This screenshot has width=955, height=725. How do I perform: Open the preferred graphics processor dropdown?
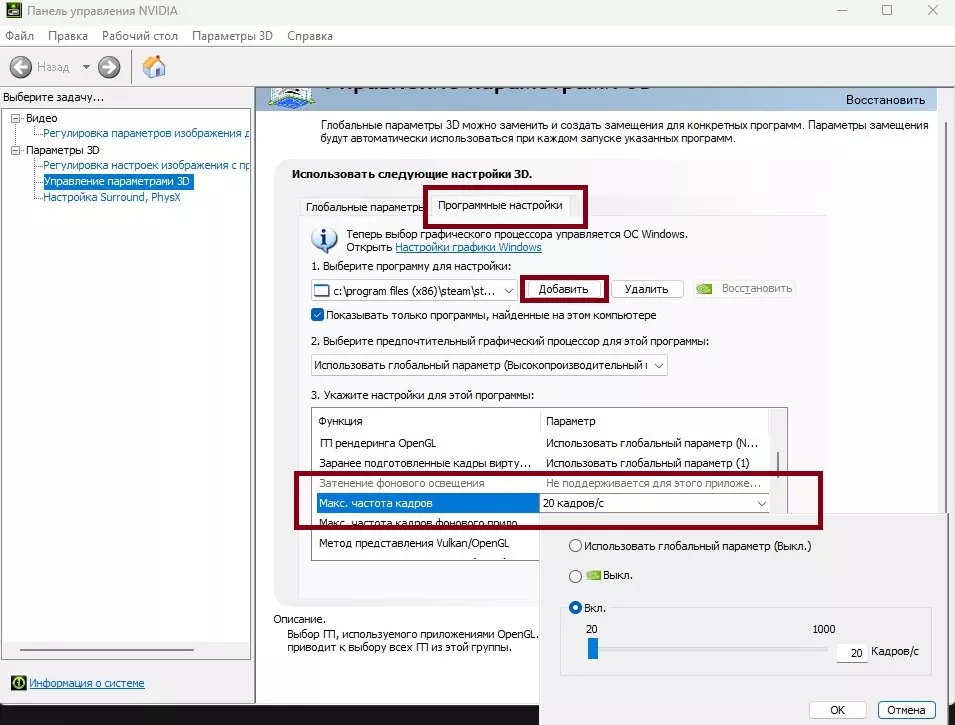coord(658,366)
